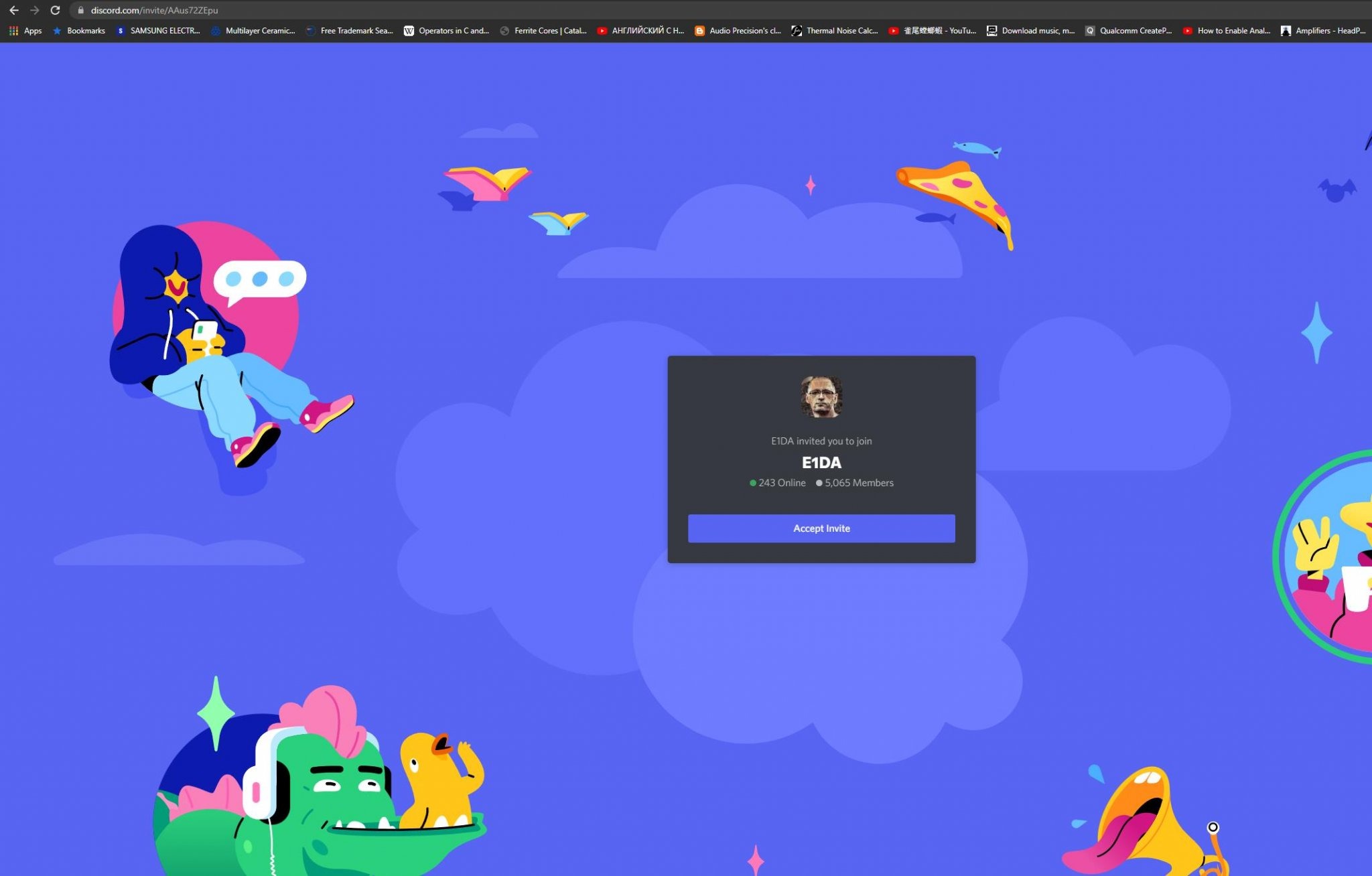Reload the page with the refresh icon
This screenshot has width=1372, height=876.
[x=56, y=10]
